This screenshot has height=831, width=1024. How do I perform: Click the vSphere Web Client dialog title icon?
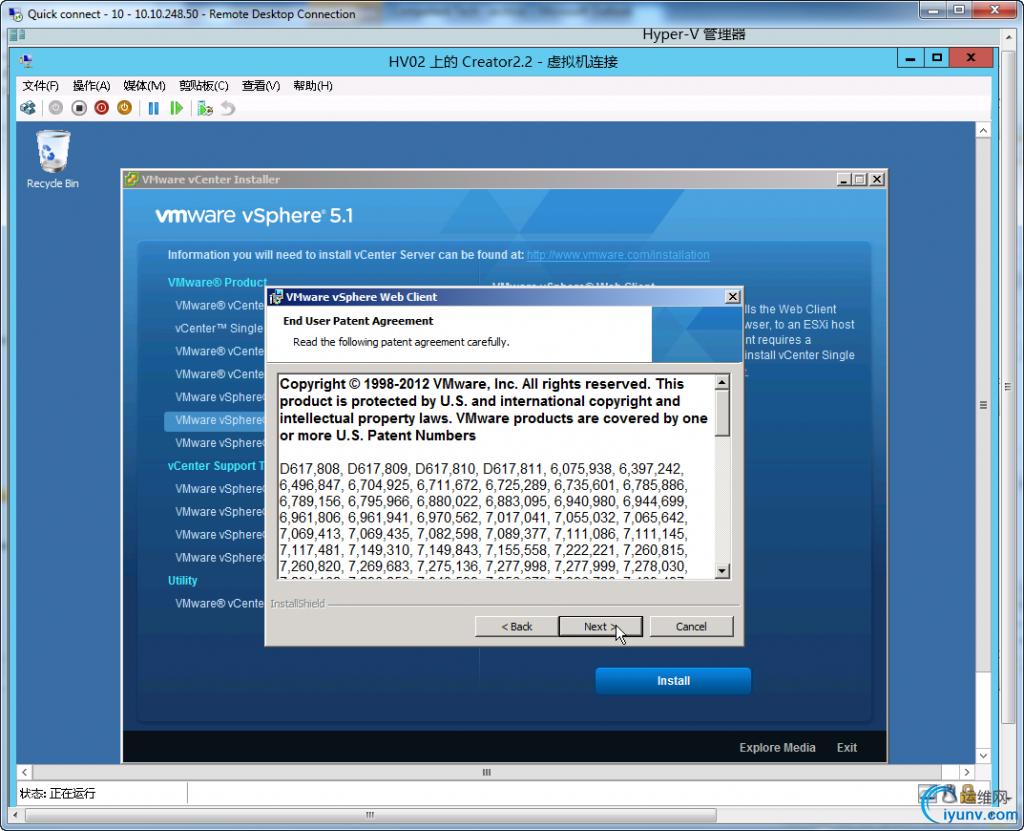[276, 297]
